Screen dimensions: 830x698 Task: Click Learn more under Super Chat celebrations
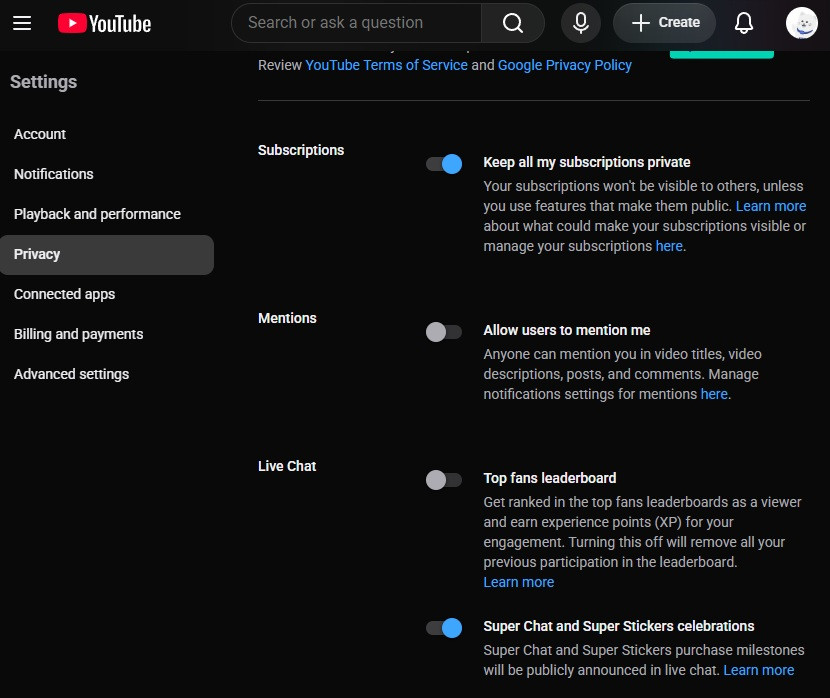(759, 670)
